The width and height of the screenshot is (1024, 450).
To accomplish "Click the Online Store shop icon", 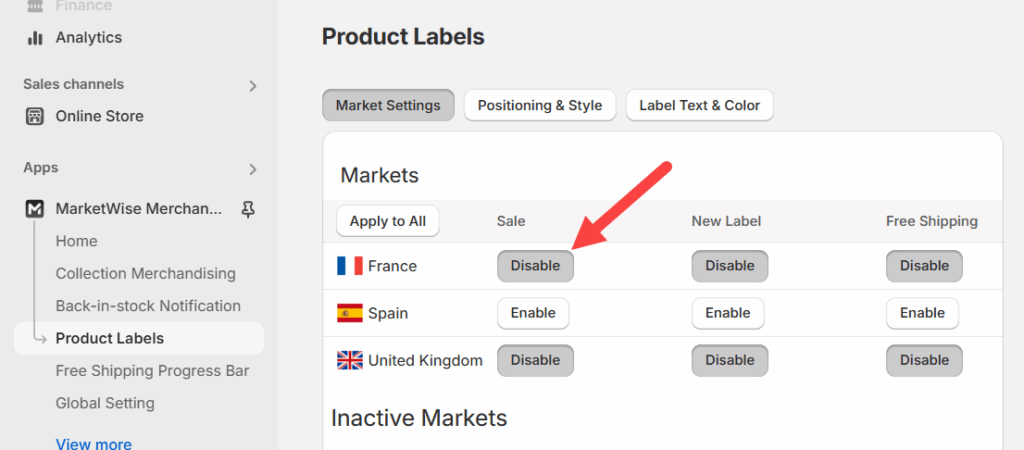I will [x=35, y=116].
